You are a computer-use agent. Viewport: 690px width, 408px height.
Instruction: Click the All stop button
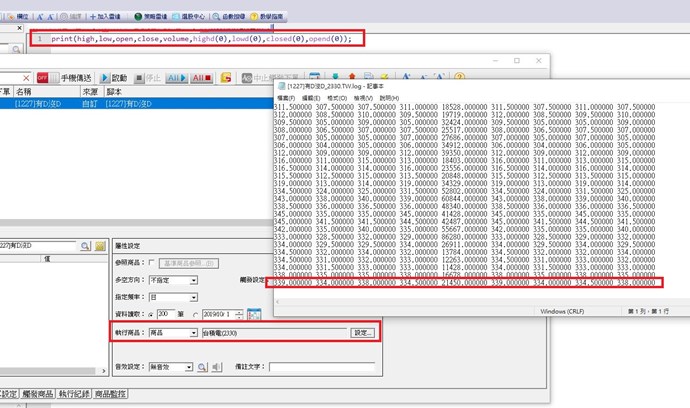[x=203, y=77]
